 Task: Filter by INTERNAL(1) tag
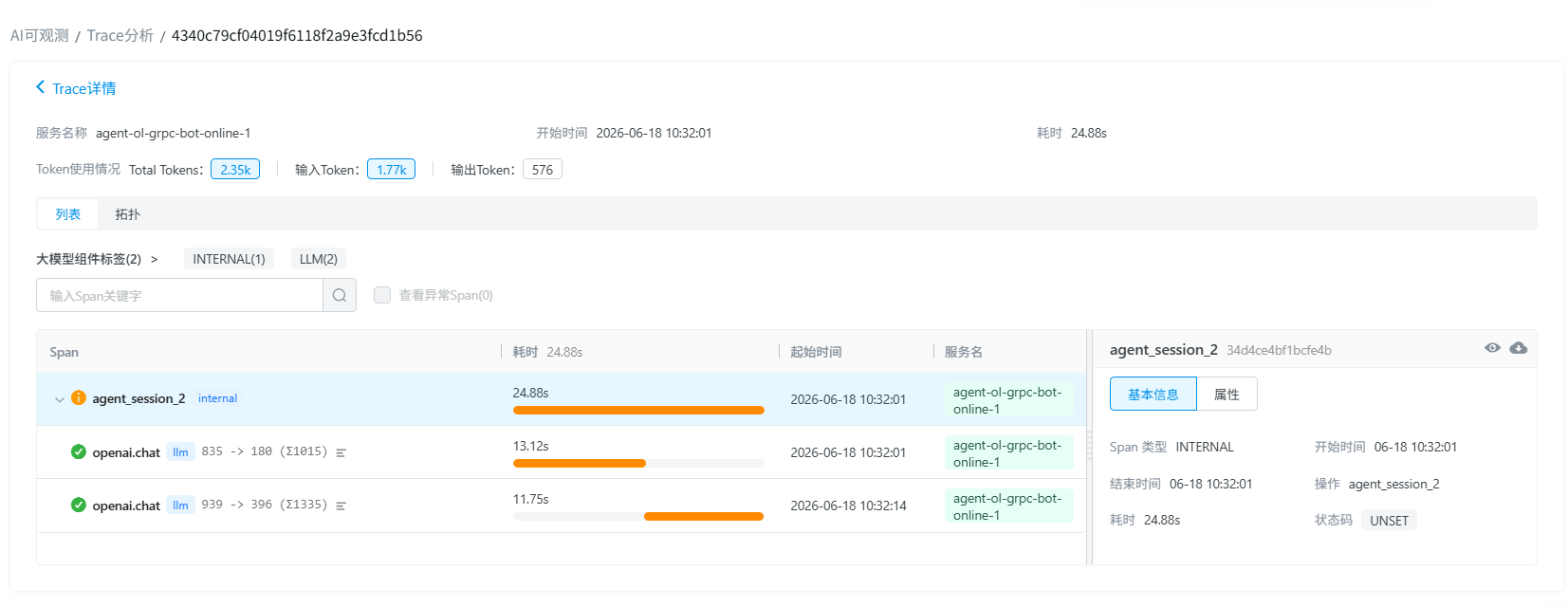pyautogui.click(x=229, y=259)
